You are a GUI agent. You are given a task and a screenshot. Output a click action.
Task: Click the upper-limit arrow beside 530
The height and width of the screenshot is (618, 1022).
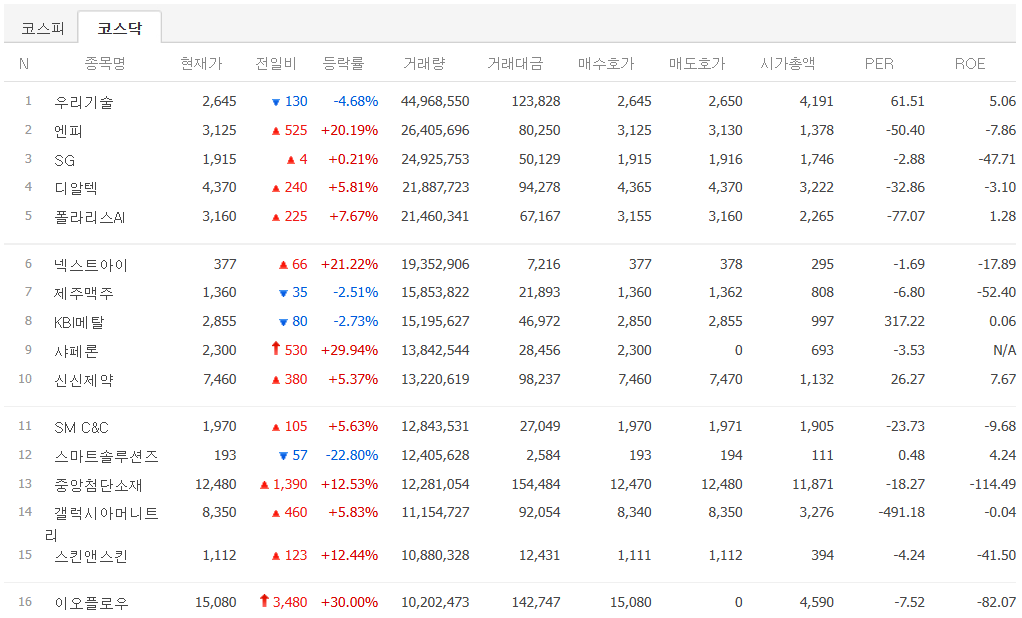[276, 349]
